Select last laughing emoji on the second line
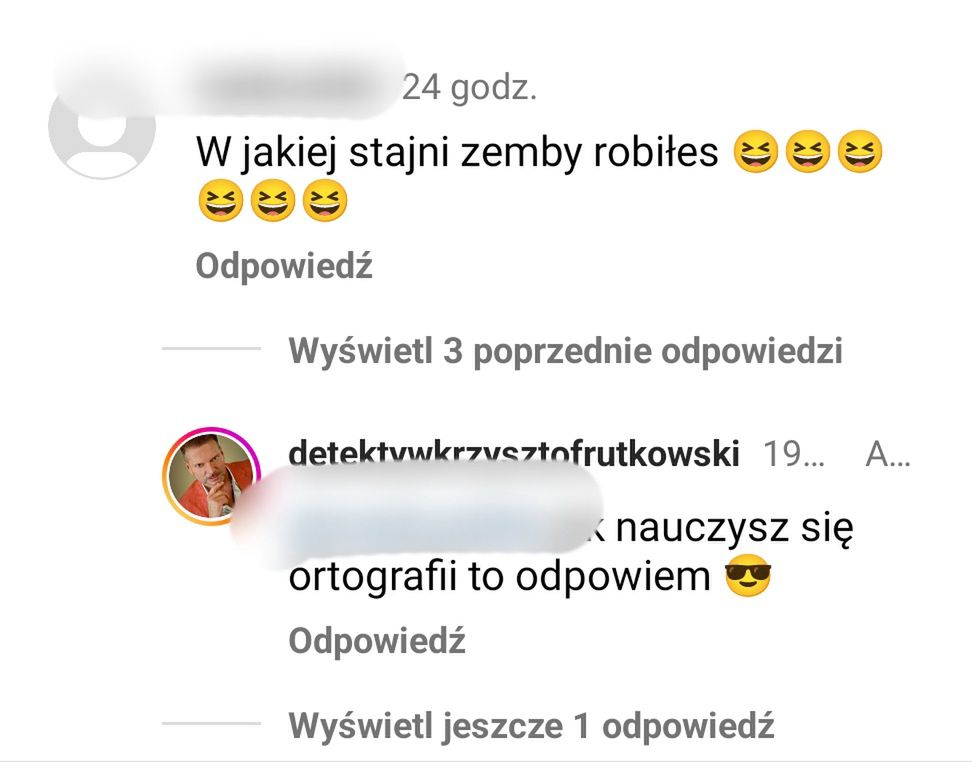Screen dimensions: 972x762 click(x=325, y=200)
